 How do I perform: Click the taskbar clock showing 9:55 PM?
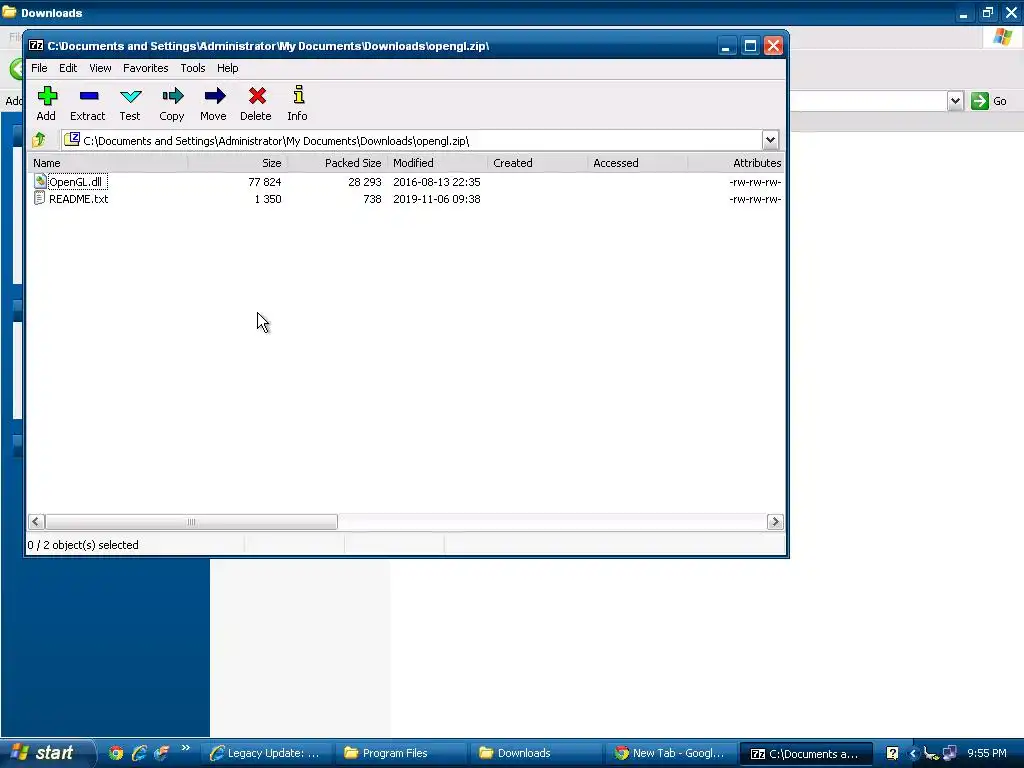(987, 753)
